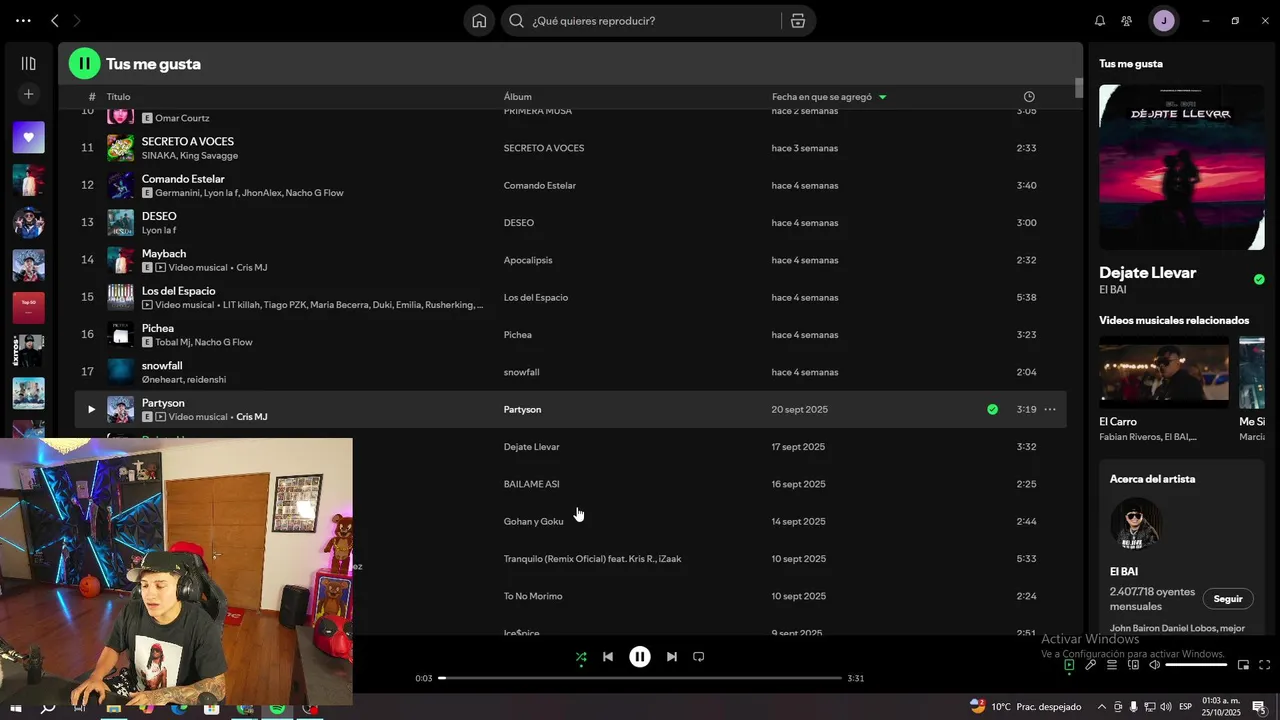Image resolution: width=1280 pixels, height=720 pixels.
Task: Skip to next track
Action: click(x=672, y=657)
